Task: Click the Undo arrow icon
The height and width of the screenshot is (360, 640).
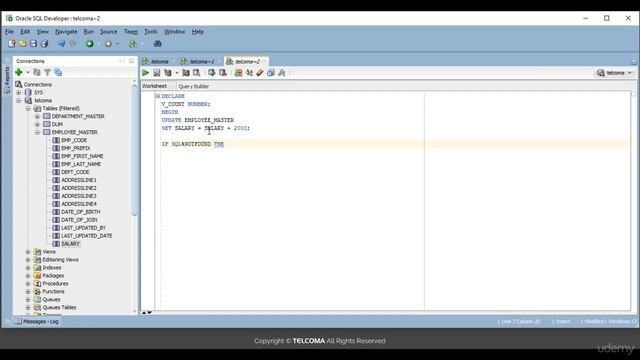Action: tap(61, 44)
